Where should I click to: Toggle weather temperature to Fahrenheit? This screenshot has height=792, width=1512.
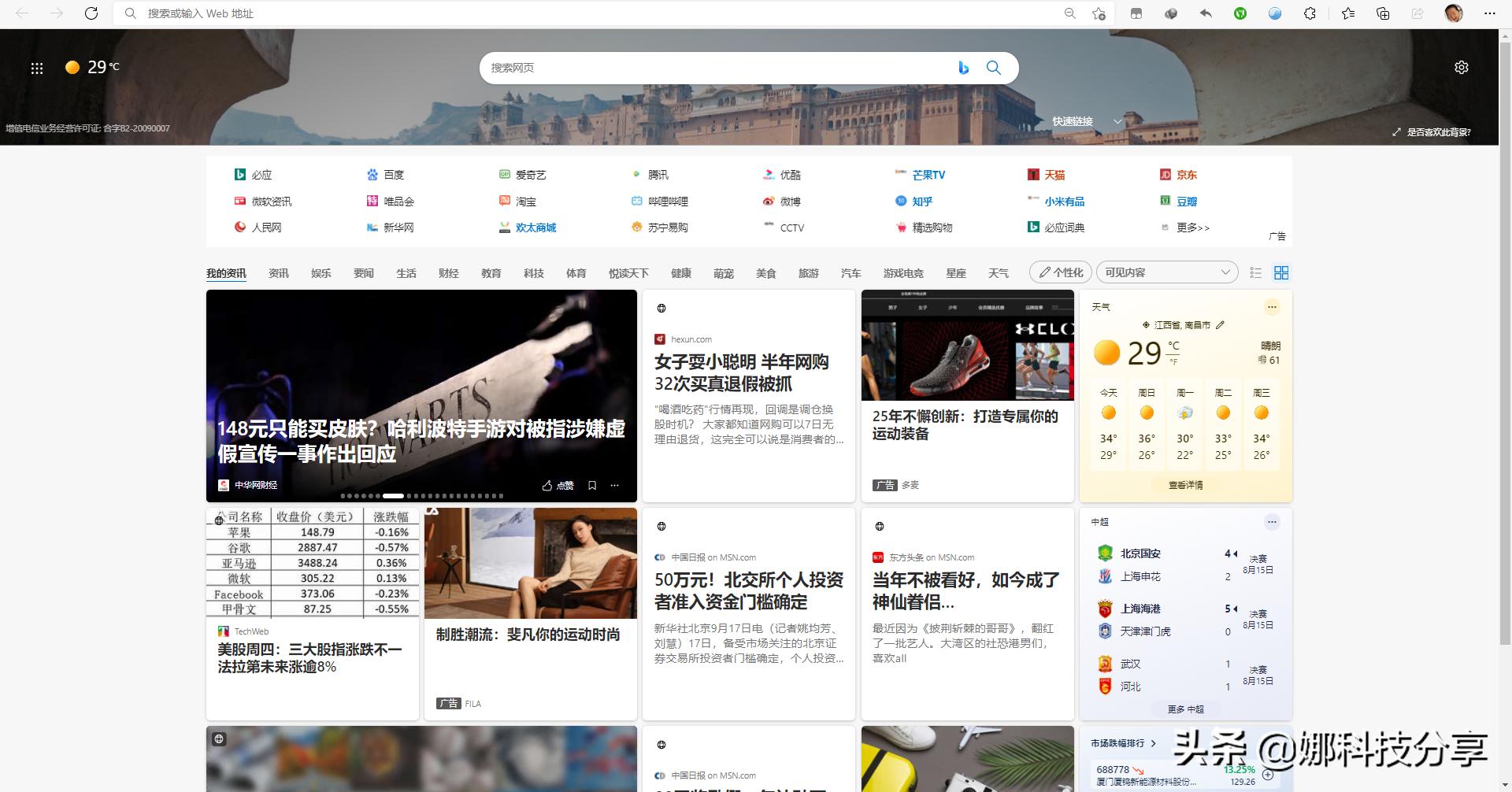click(1173, 361)
